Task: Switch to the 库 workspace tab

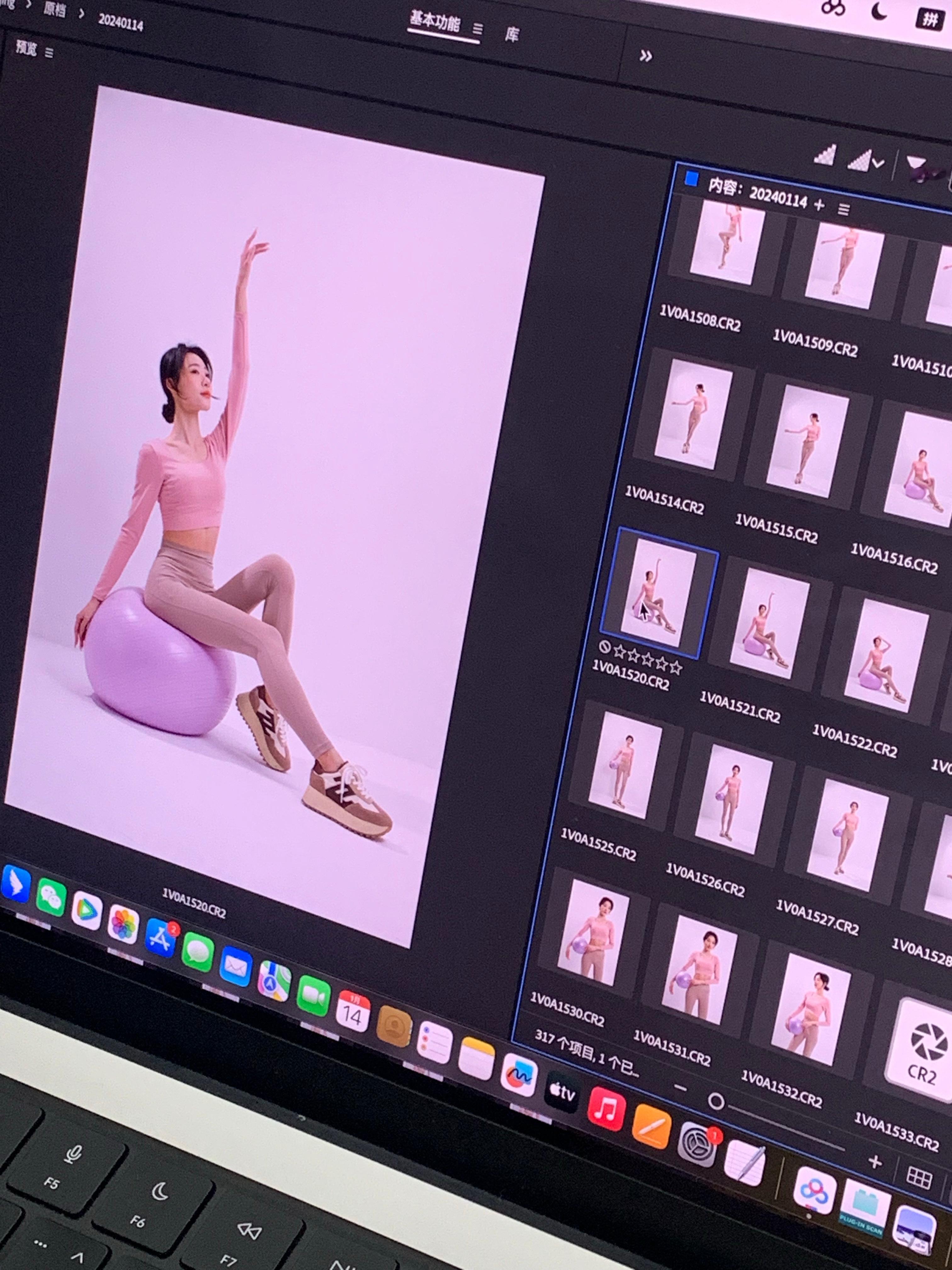Action: 512,34
